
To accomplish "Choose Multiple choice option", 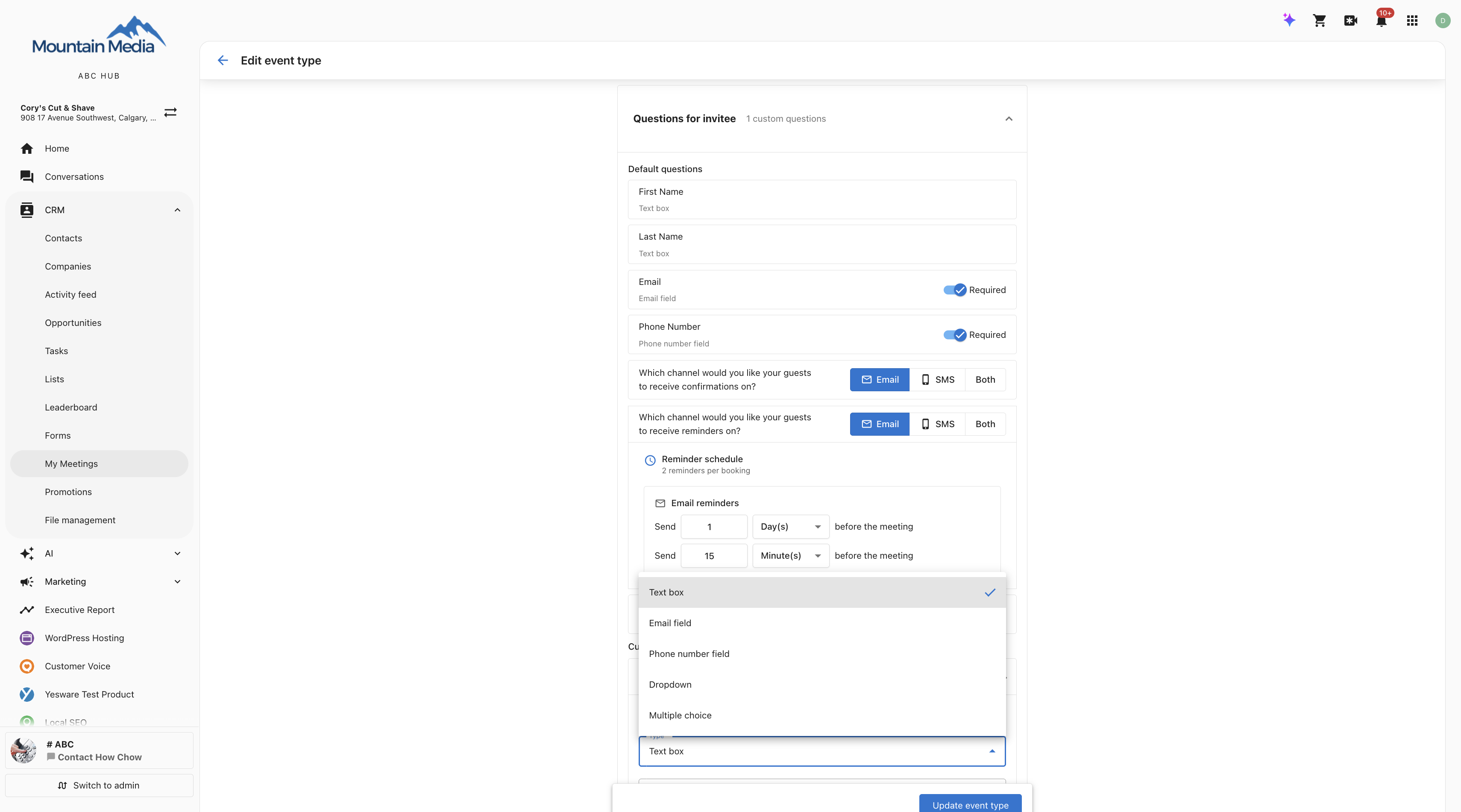I will (x=822, y=715).
